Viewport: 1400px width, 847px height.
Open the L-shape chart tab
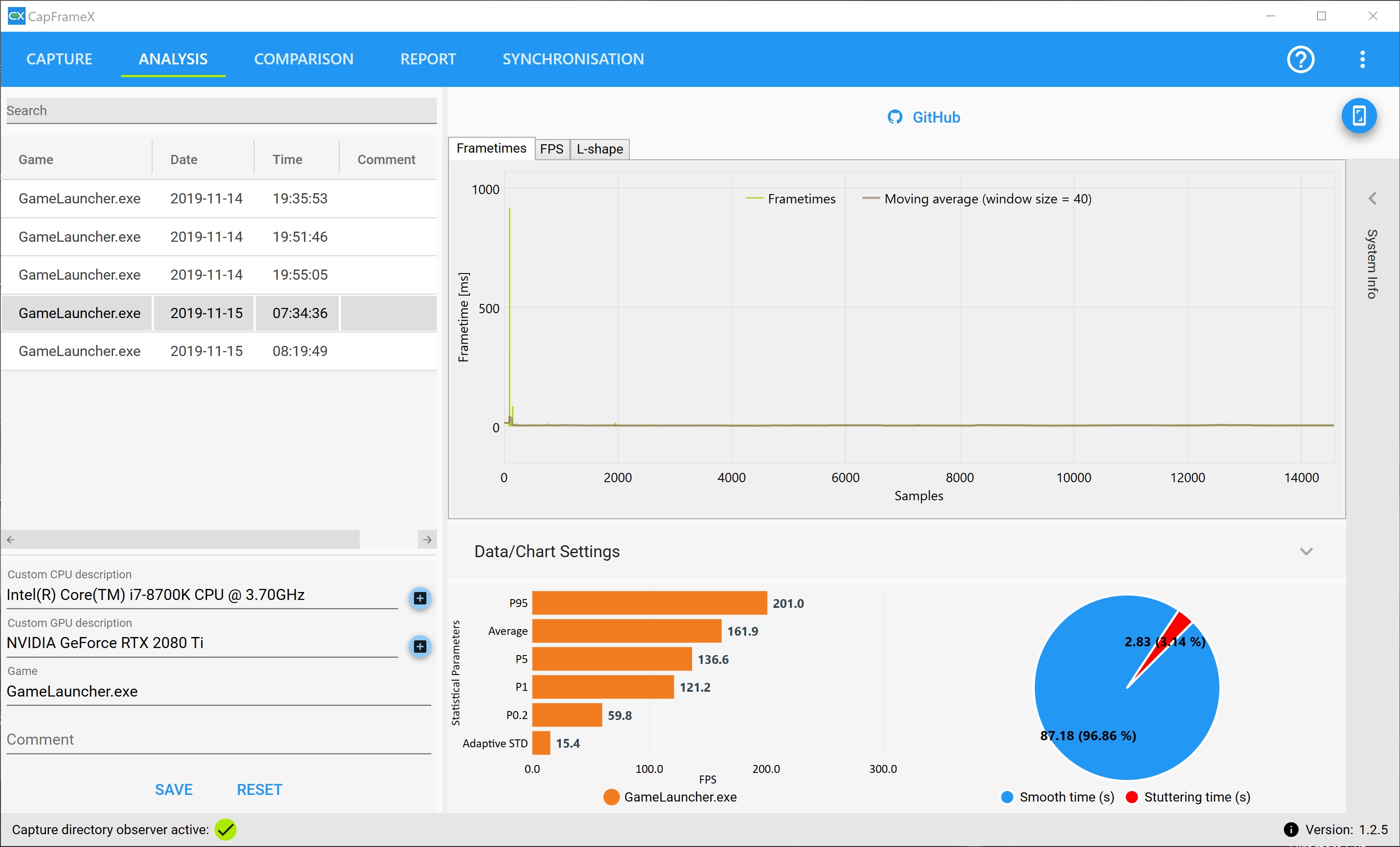599,149
